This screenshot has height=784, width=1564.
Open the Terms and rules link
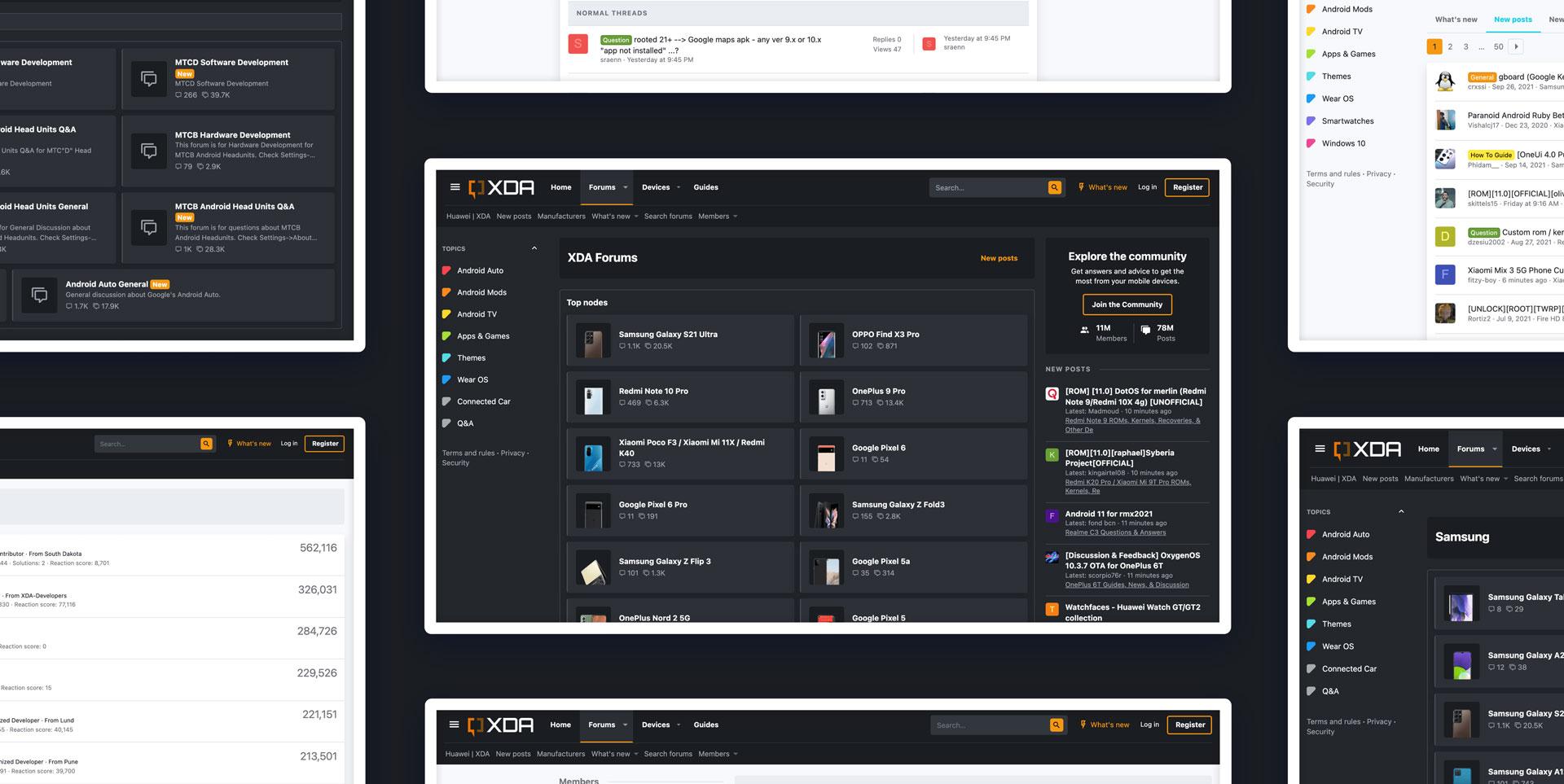(466, 453)
